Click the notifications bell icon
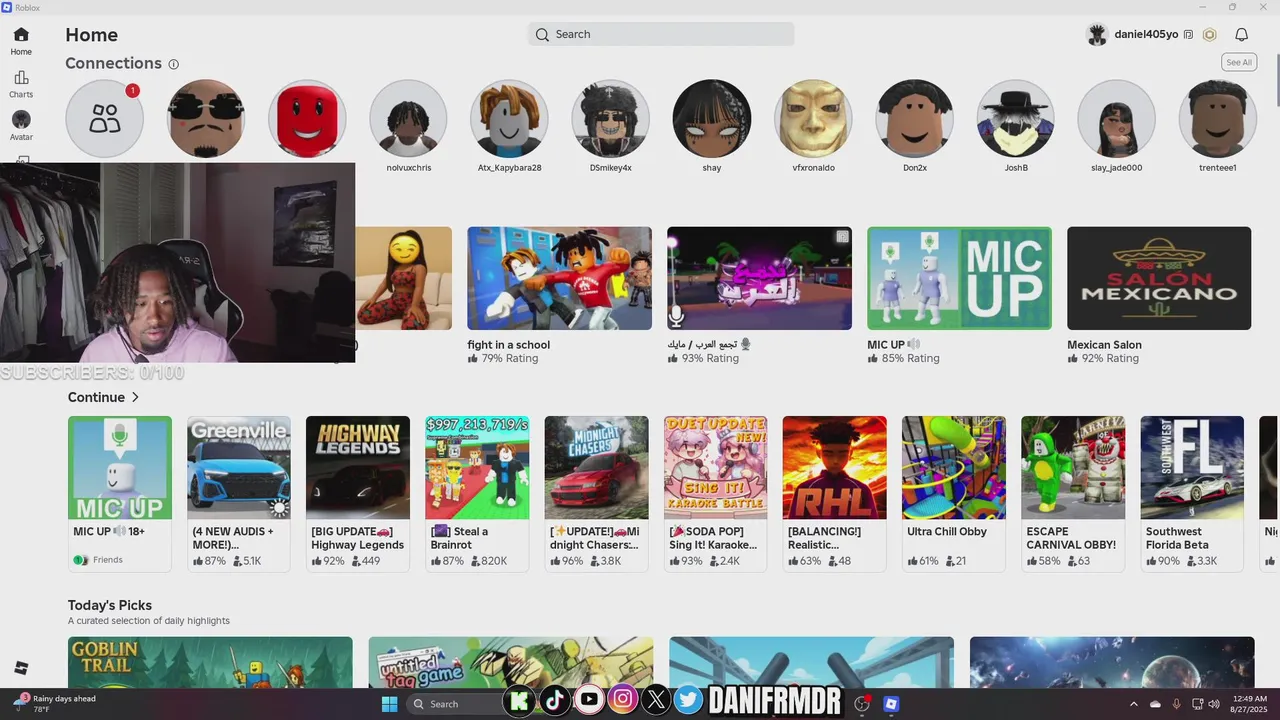 click(1241, 34)
